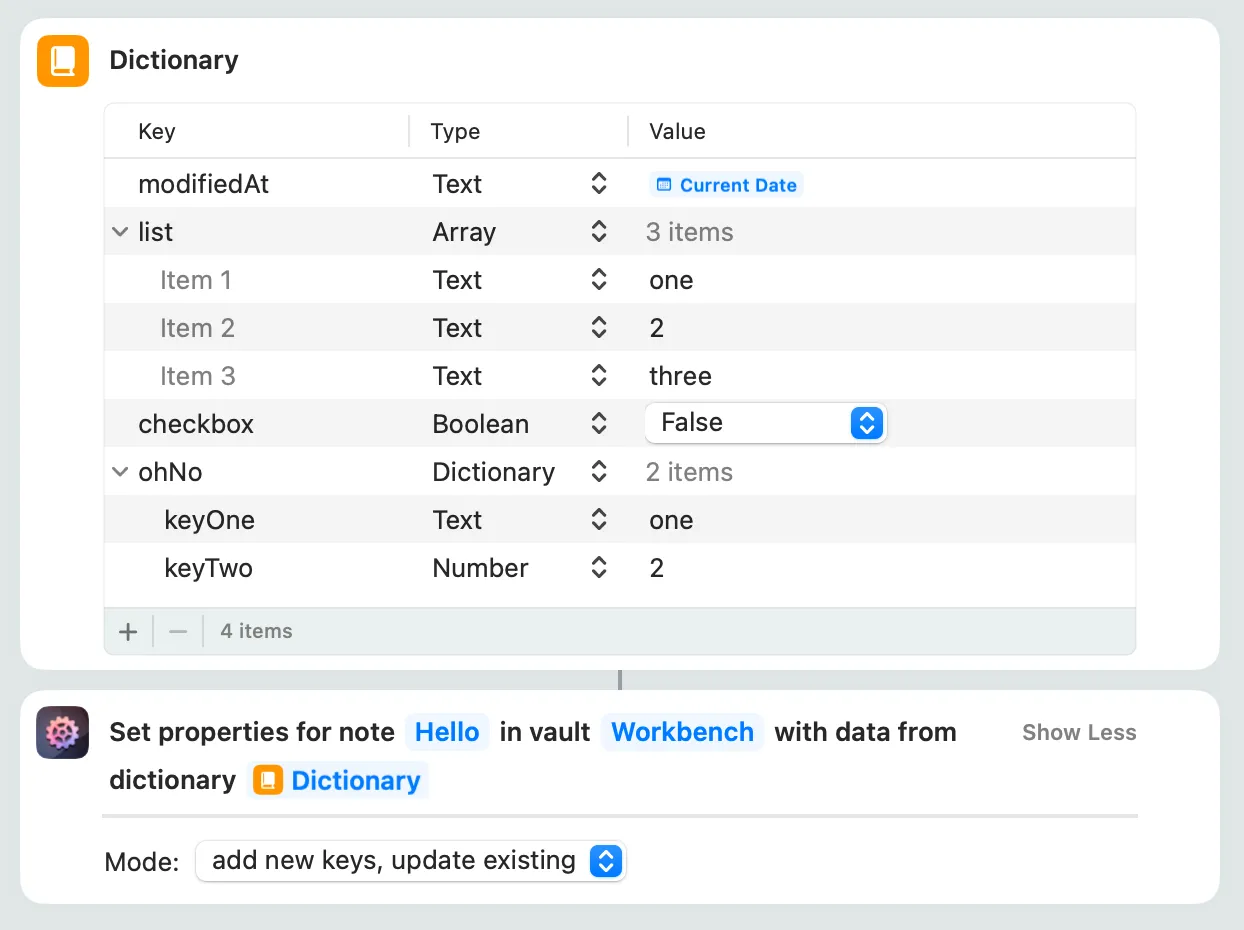Click the Actions for Obsidian gear icon
The width and height of the screenshot is (1244, 930).
coord(63,733)
